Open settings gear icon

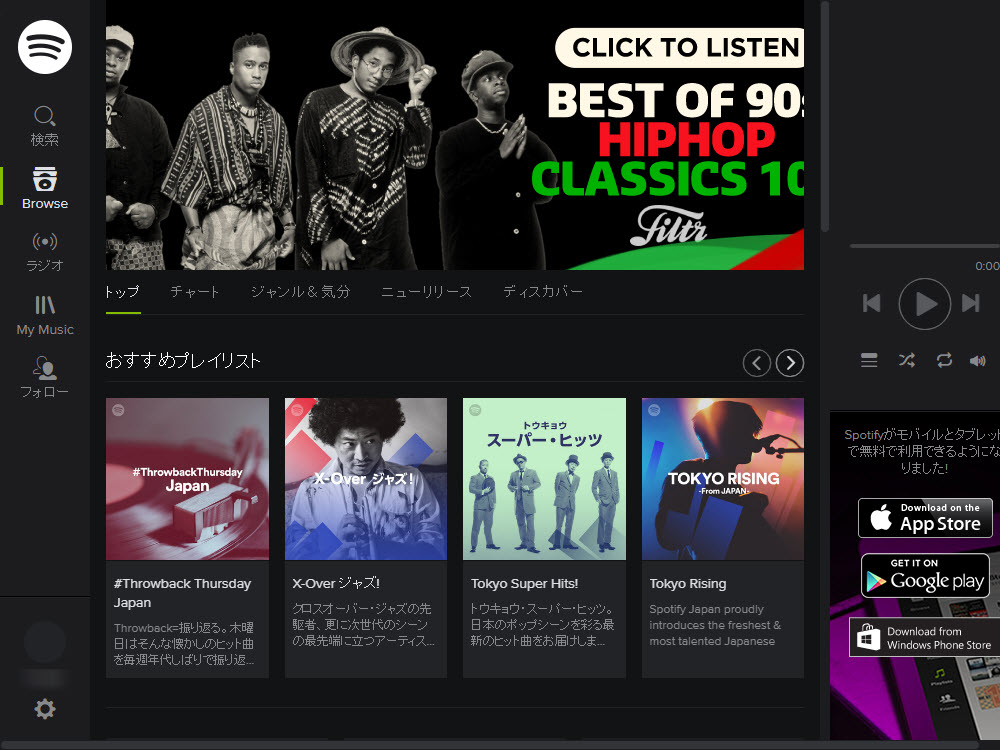(x=45, y=709)
